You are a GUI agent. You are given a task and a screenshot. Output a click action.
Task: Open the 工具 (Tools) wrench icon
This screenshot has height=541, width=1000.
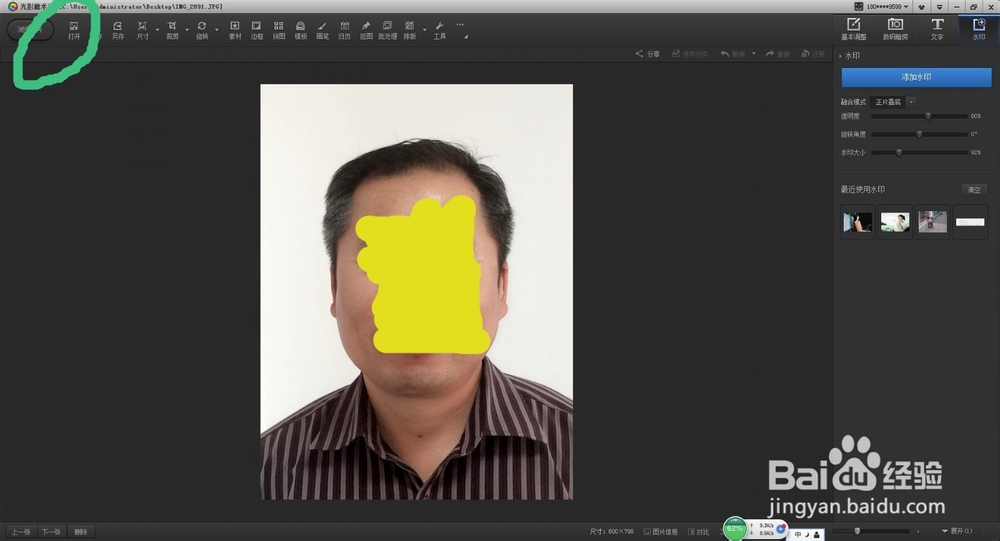[439, 30]
